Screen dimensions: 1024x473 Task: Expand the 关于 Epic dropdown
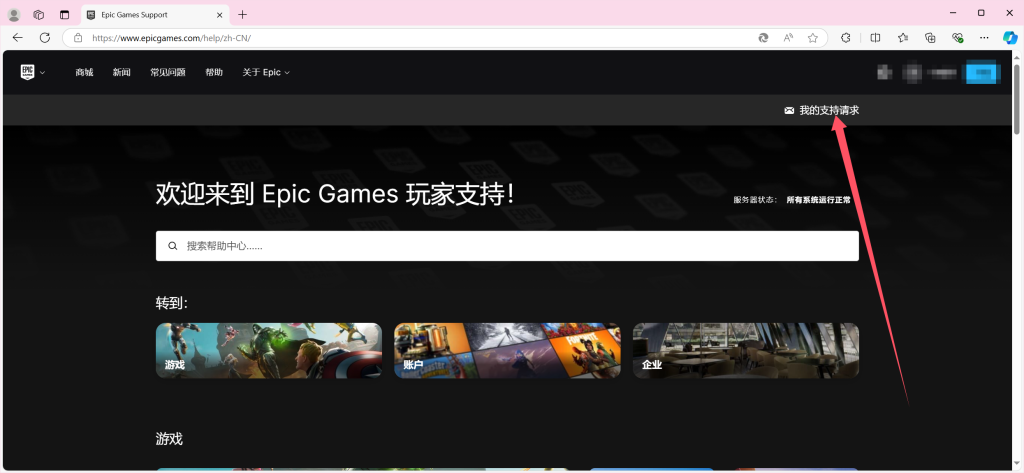coord(266,73)
